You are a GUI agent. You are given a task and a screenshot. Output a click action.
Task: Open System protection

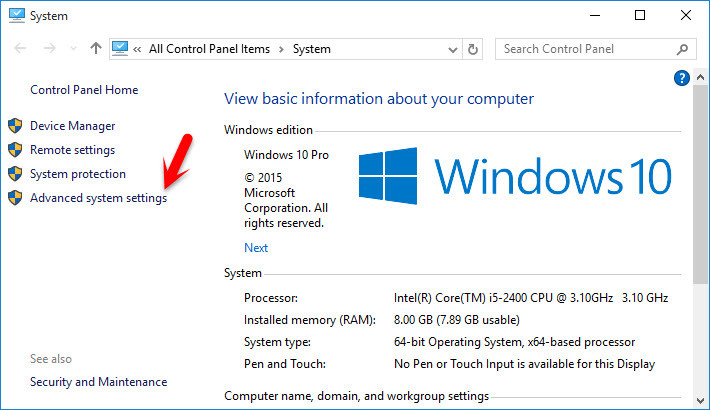click(78, 174)
